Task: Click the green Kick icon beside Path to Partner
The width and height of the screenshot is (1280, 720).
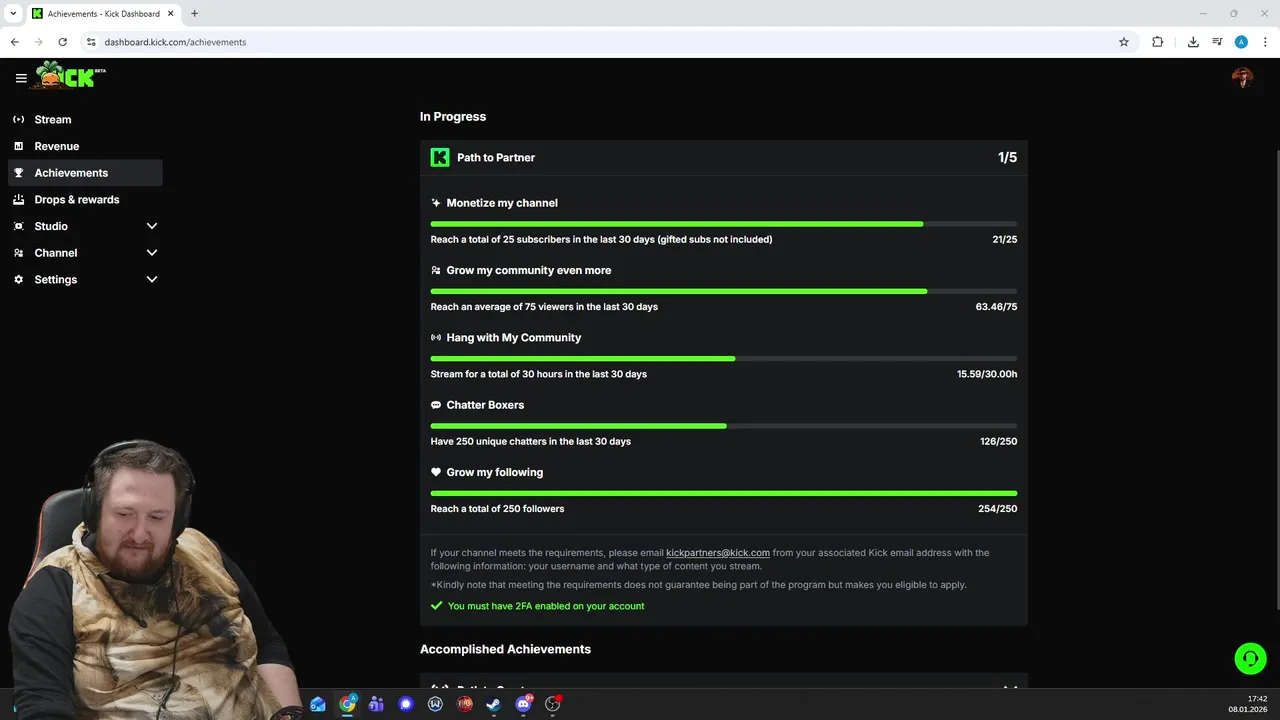Action: (x=440, y=157)
